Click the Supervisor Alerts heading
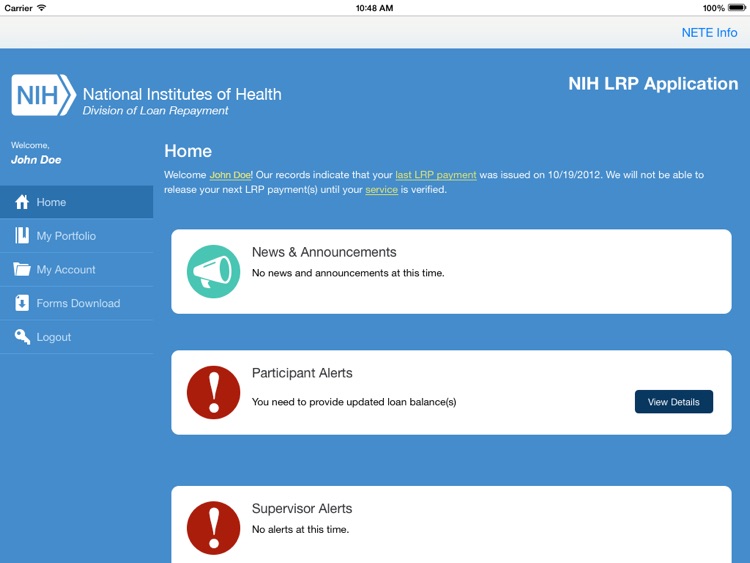This screenshot has width=750, height=563. coord(302,508)
